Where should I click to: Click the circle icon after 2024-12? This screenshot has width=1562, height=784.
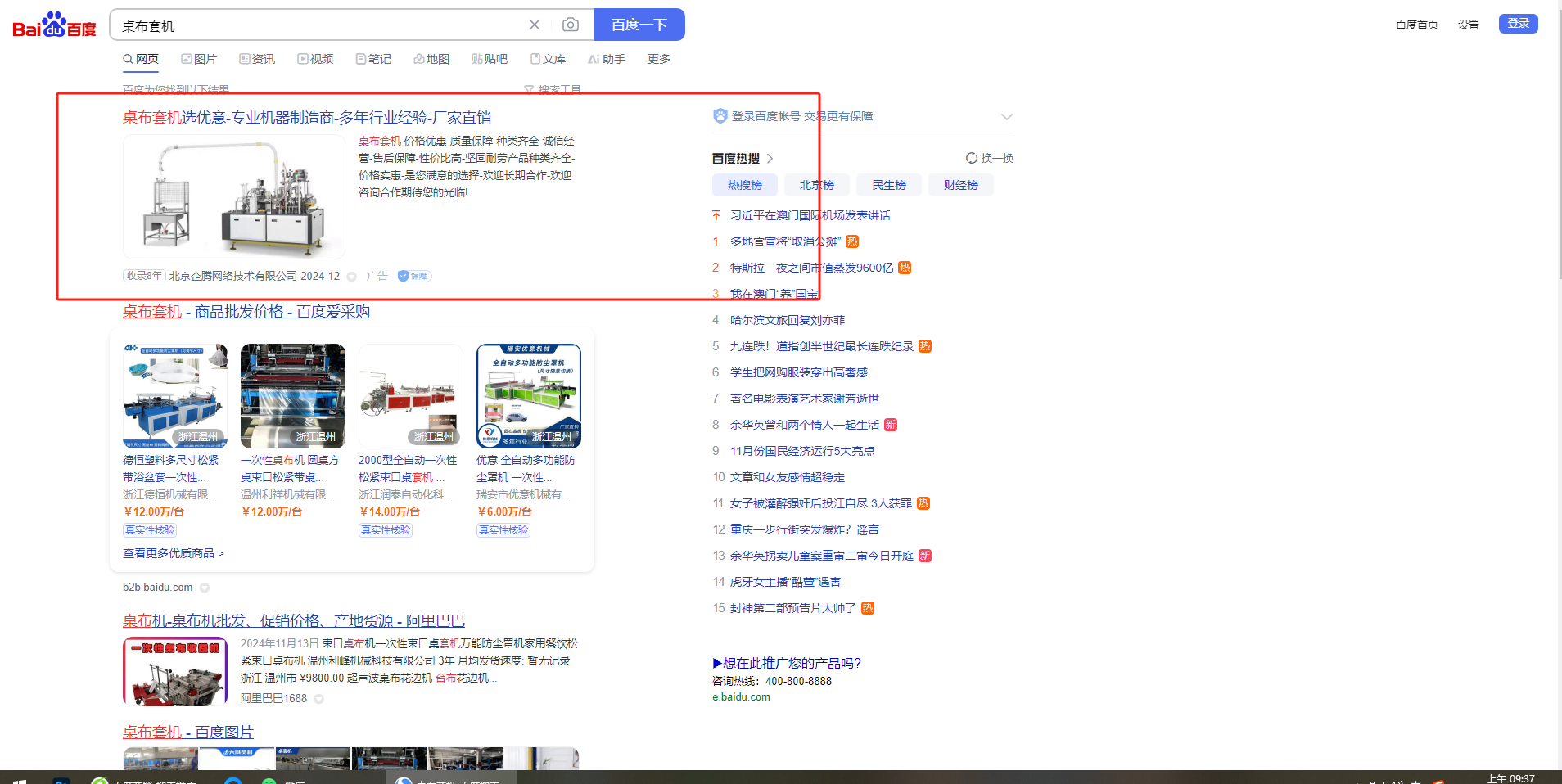point(352,277)
